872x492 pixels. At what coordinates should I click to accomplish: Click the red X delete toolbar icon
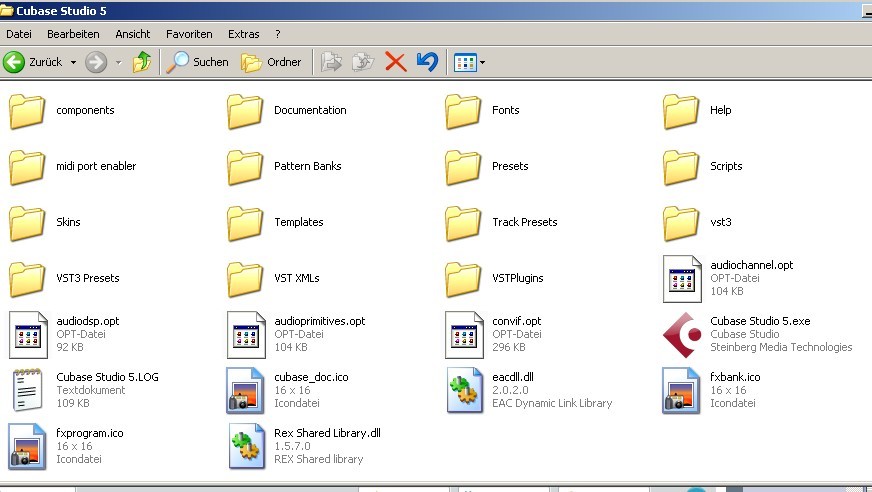pyautogui.click(x=396, y=62)
